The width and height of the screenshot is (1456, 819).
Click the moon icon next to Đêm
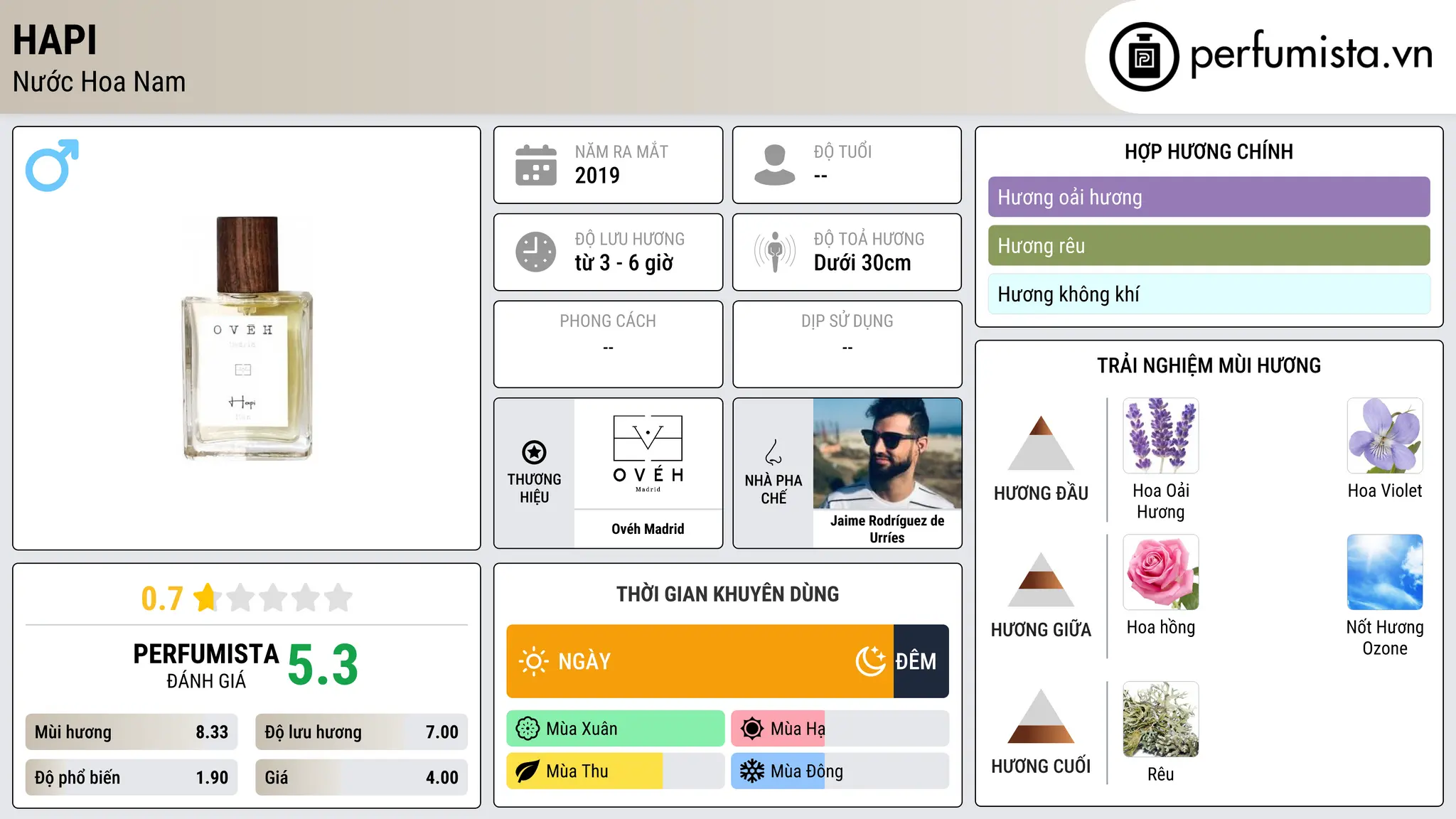(871, 661)
